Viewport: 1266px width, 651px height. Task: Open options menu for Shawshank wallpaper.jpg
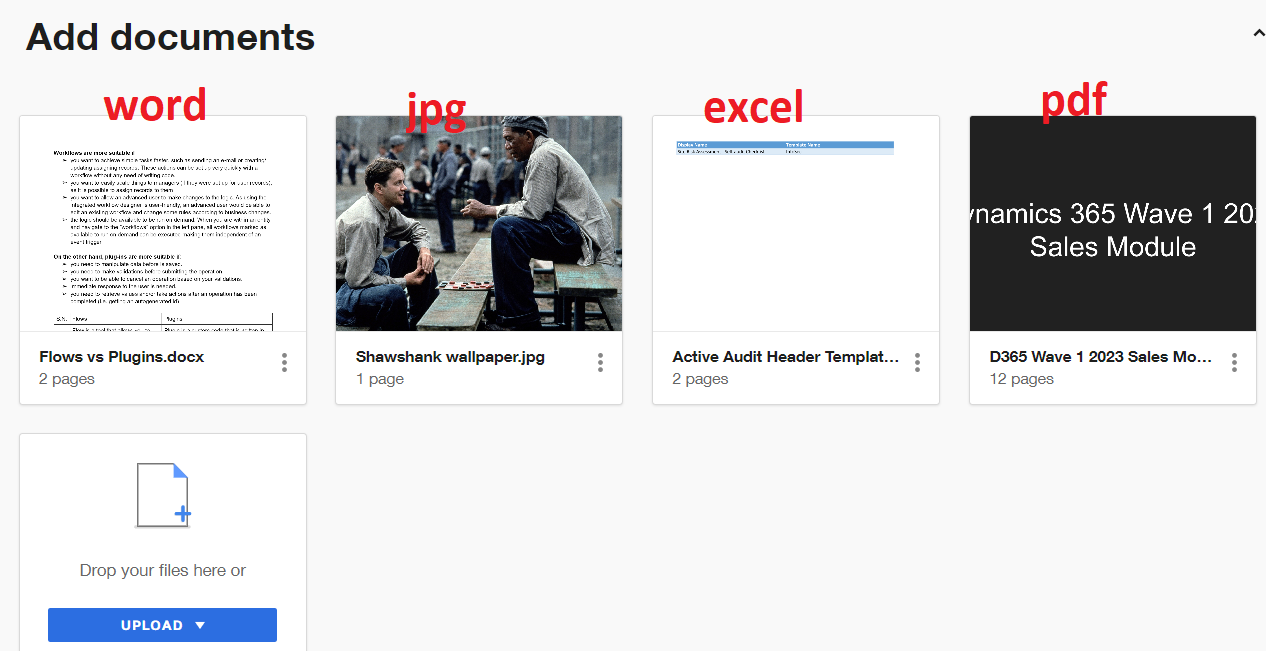coord(600,363)
